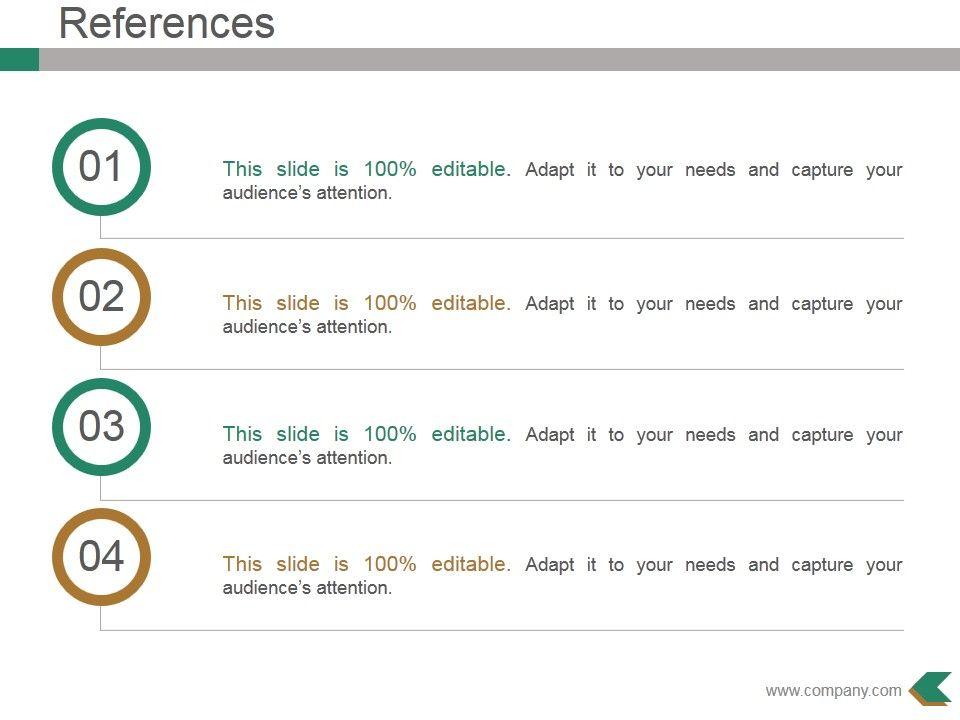Screen dimensions: 960x720
Task: Click "audience's attention." text in item 02
Action: point(307,327)
